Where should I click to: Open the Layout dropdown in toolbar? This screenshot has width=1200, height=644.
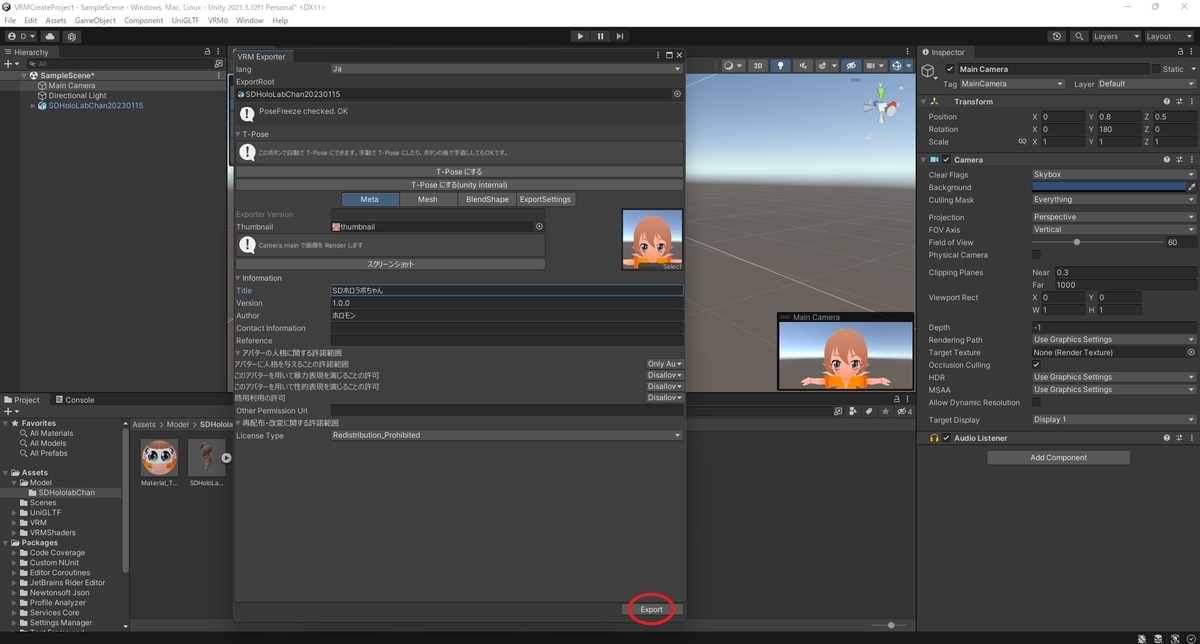1169,36
